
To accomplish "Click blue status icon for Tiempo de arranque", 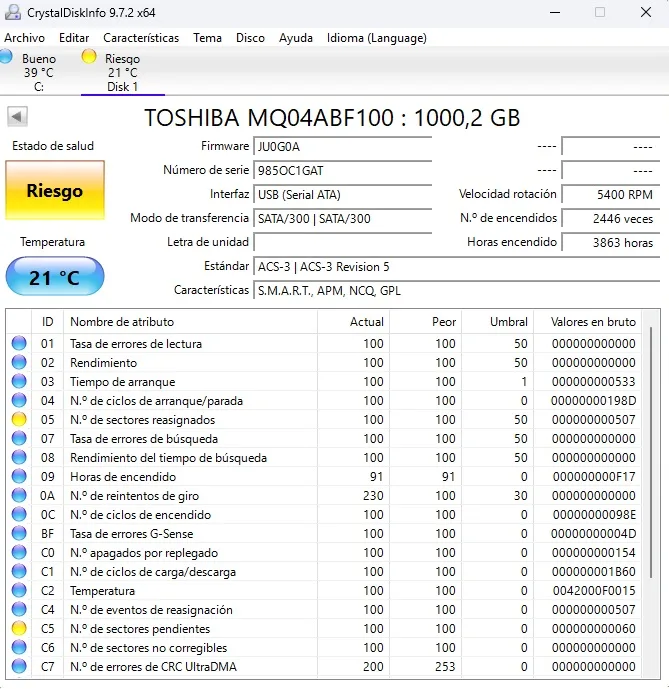I will (19, 381).
